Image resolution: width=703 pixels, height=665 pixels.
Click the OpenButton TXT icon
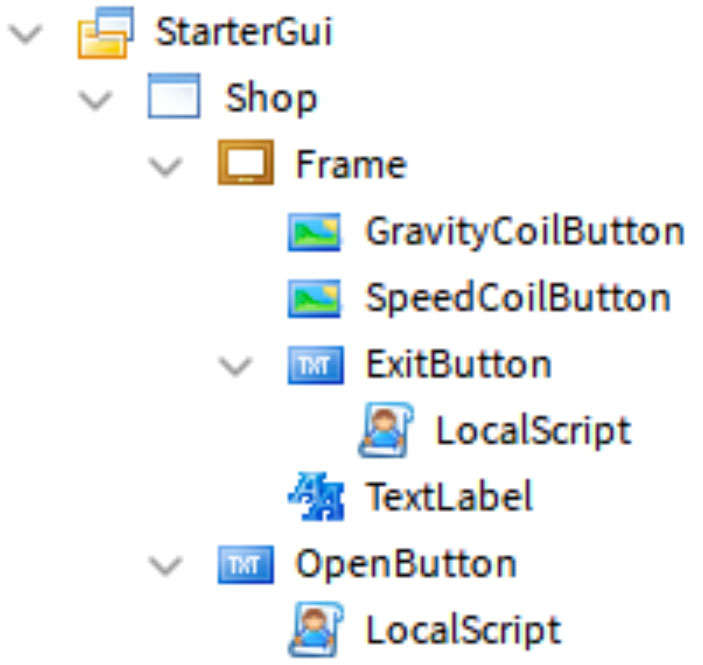(246, 564)
